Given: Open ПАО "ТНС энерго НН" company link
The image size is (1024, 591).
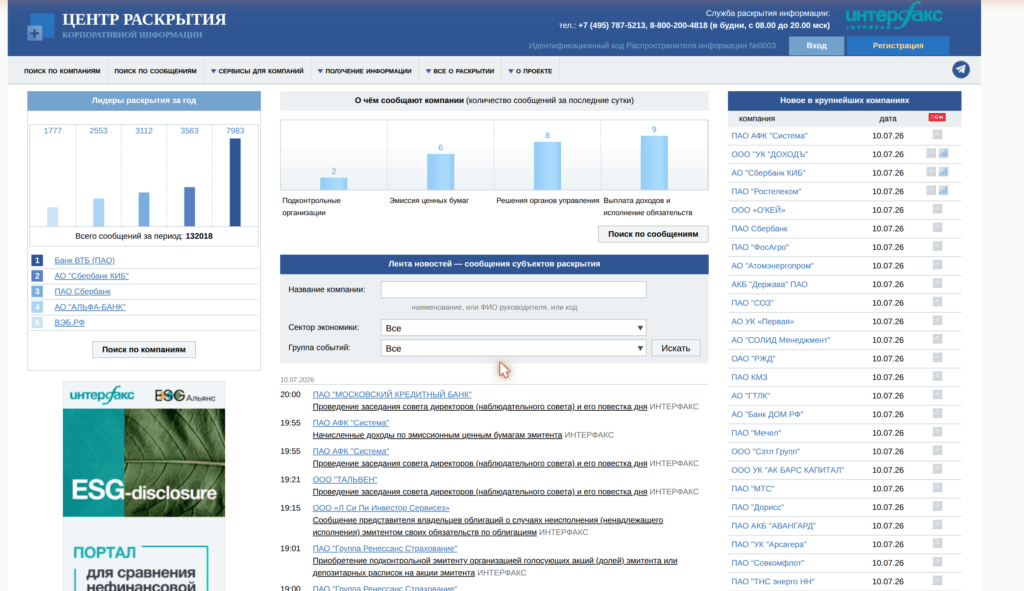Looking at the screenshot, I should tap(773, 581).
